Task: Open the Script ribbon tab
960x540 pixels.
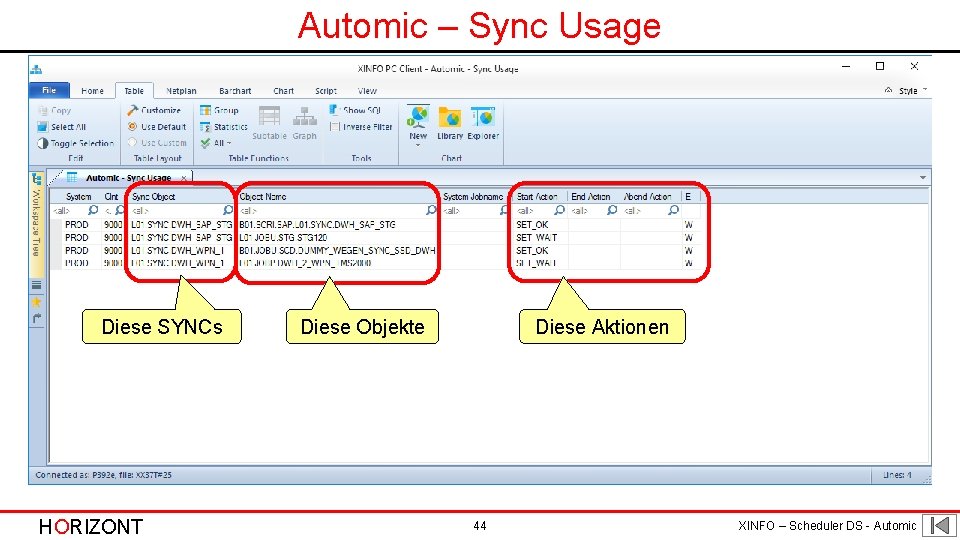Action: [326, 91]
